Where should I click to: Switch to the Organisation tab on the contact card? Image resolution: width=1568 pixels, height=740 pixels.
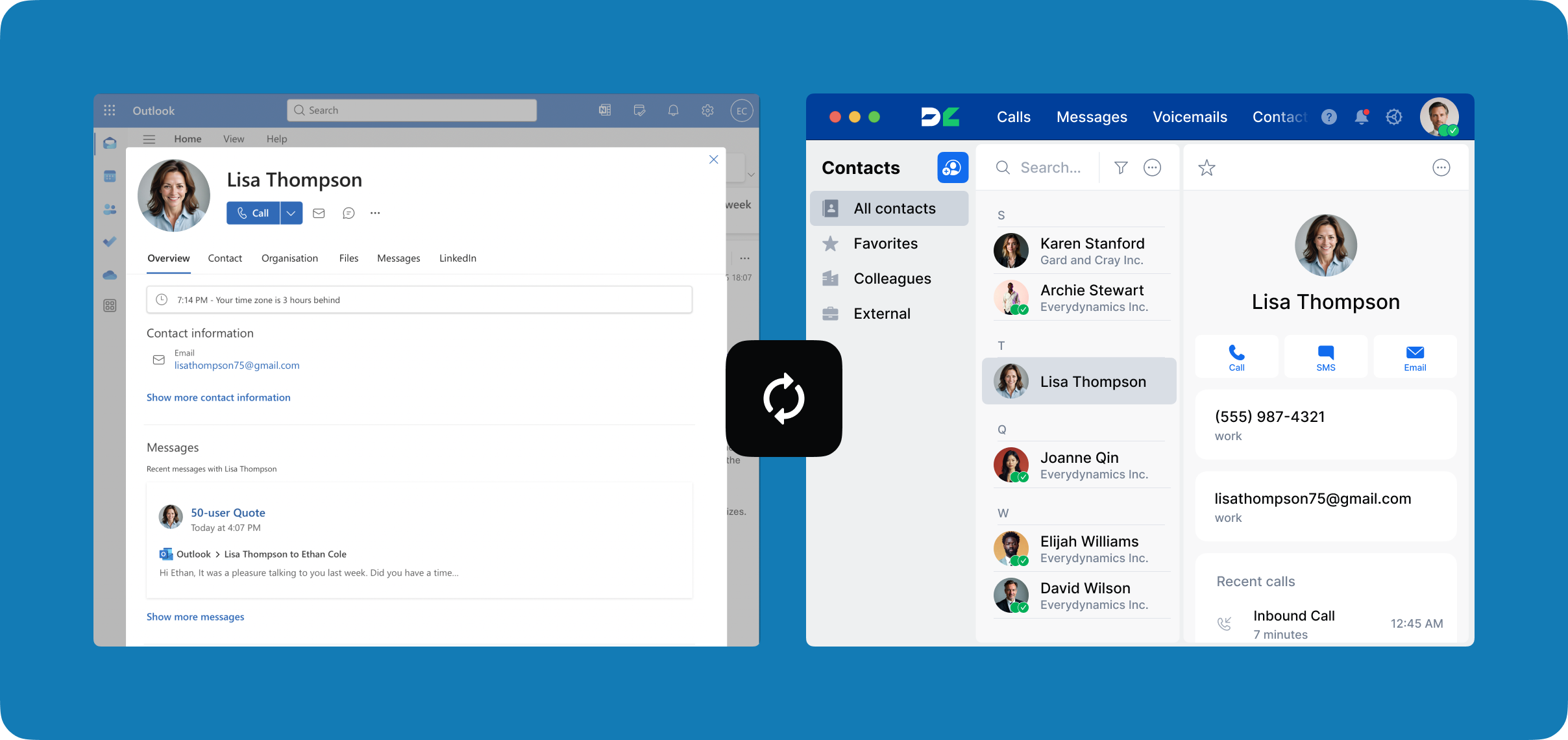pyautogui.click(x=289, y=258)
